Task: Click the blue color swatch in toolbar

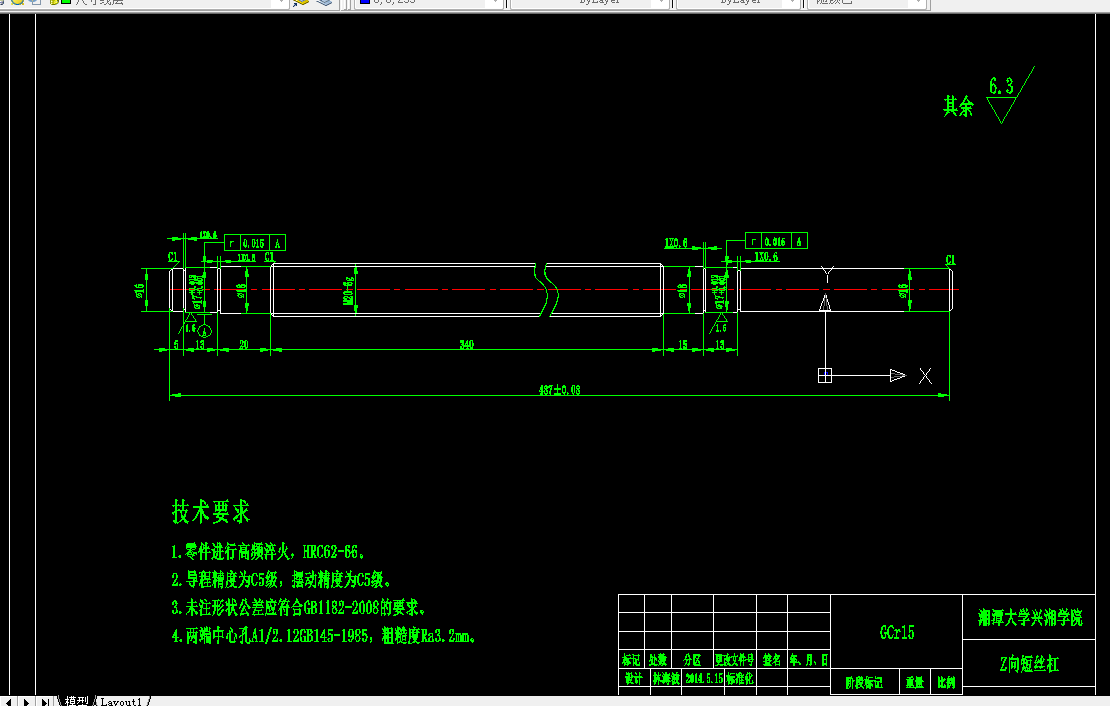Action: coord(365,2)
